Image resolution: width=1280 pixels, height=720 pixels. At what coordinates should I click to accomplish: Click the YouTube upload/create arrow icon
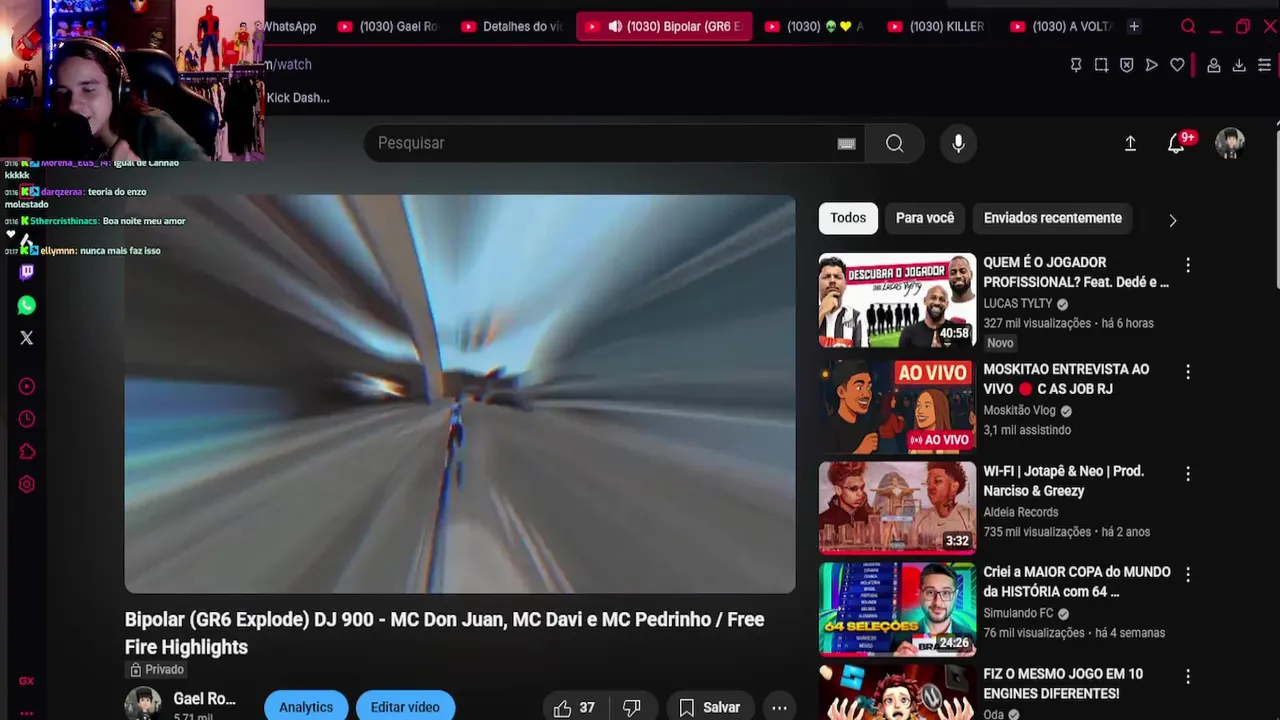click(x=1130, y=143)
